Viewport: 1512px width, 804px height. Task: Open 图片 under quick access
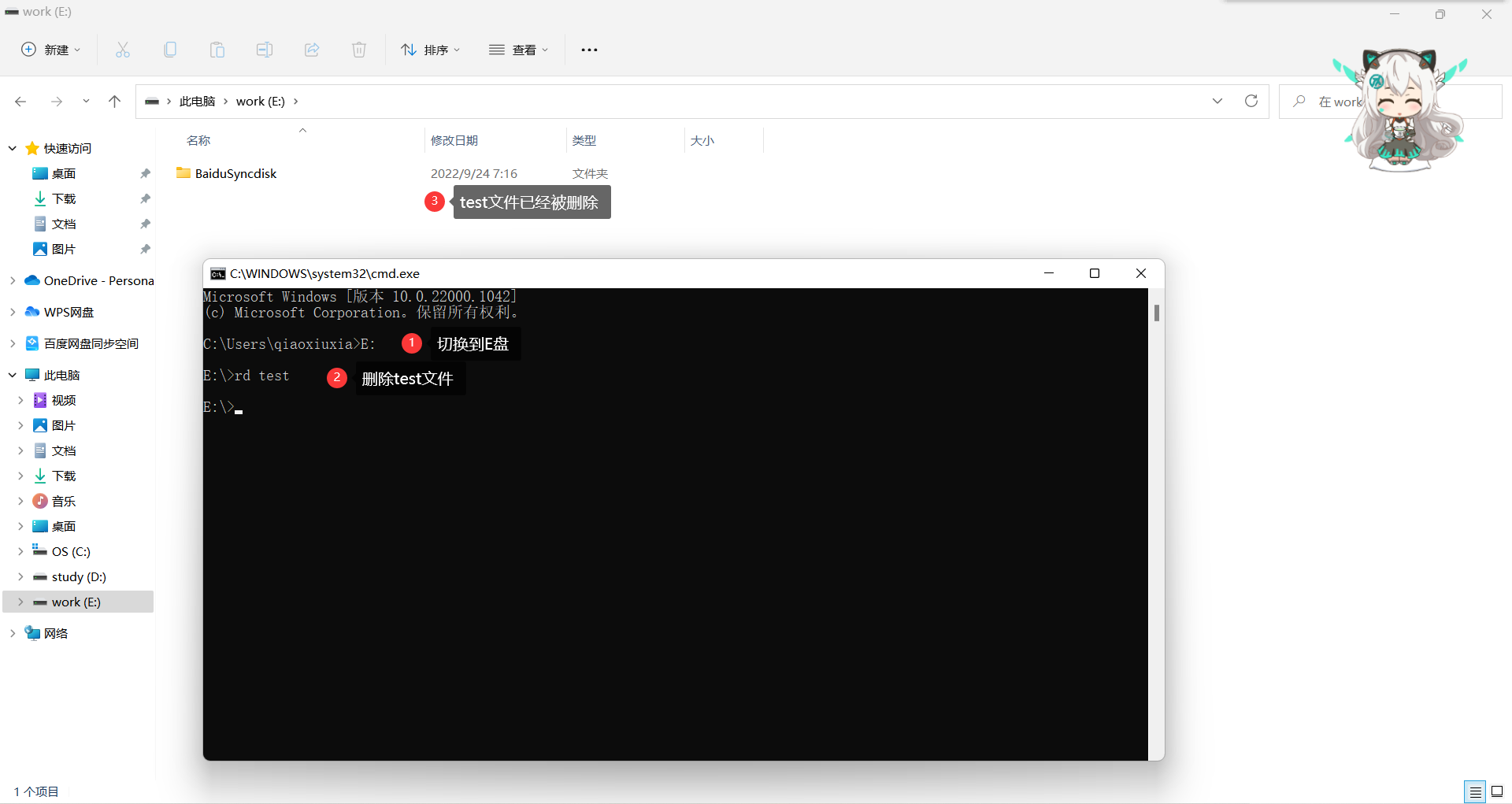click(64, 249)
